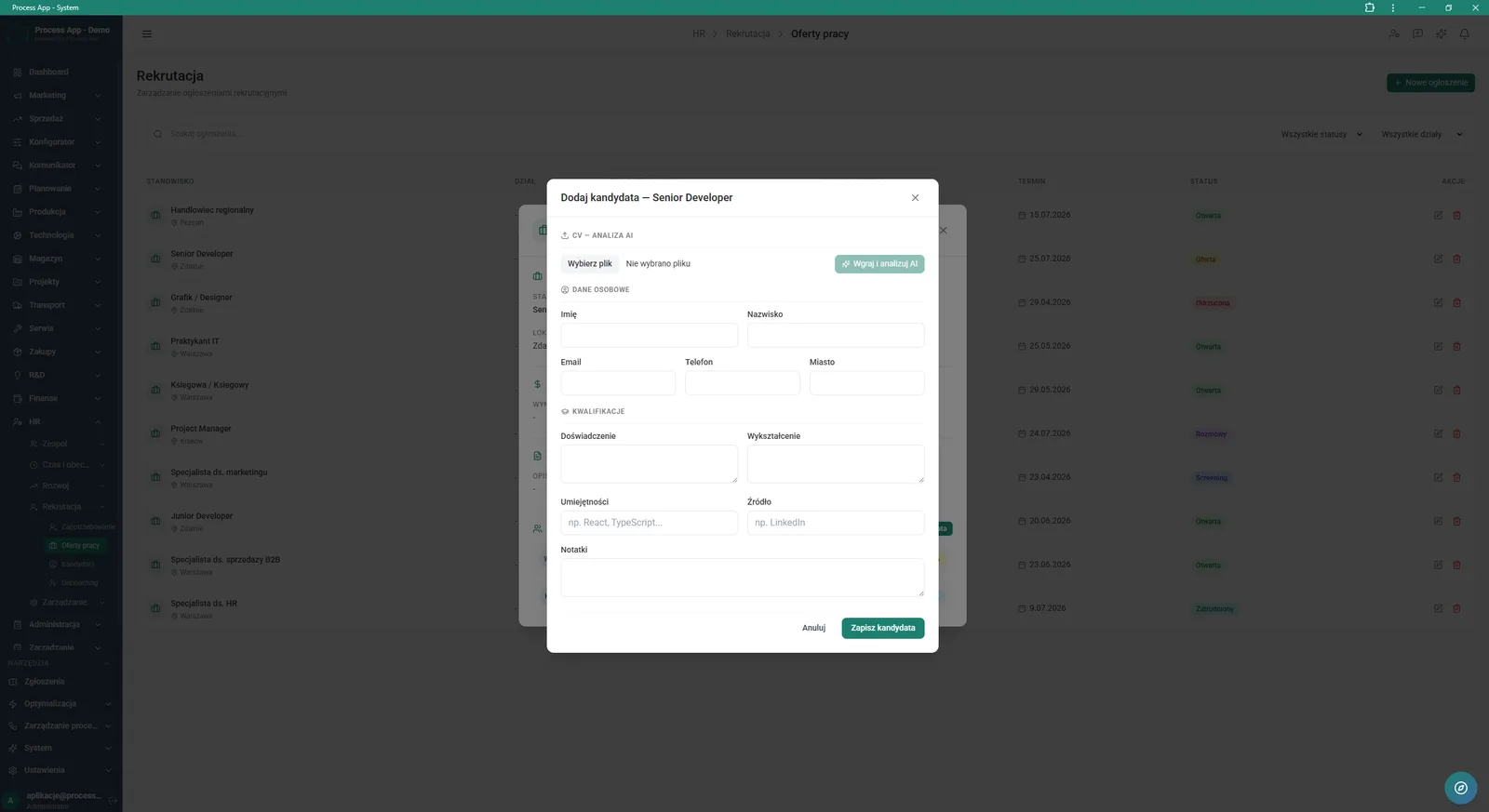Collapse the HR sidebar section

[56, 422]
